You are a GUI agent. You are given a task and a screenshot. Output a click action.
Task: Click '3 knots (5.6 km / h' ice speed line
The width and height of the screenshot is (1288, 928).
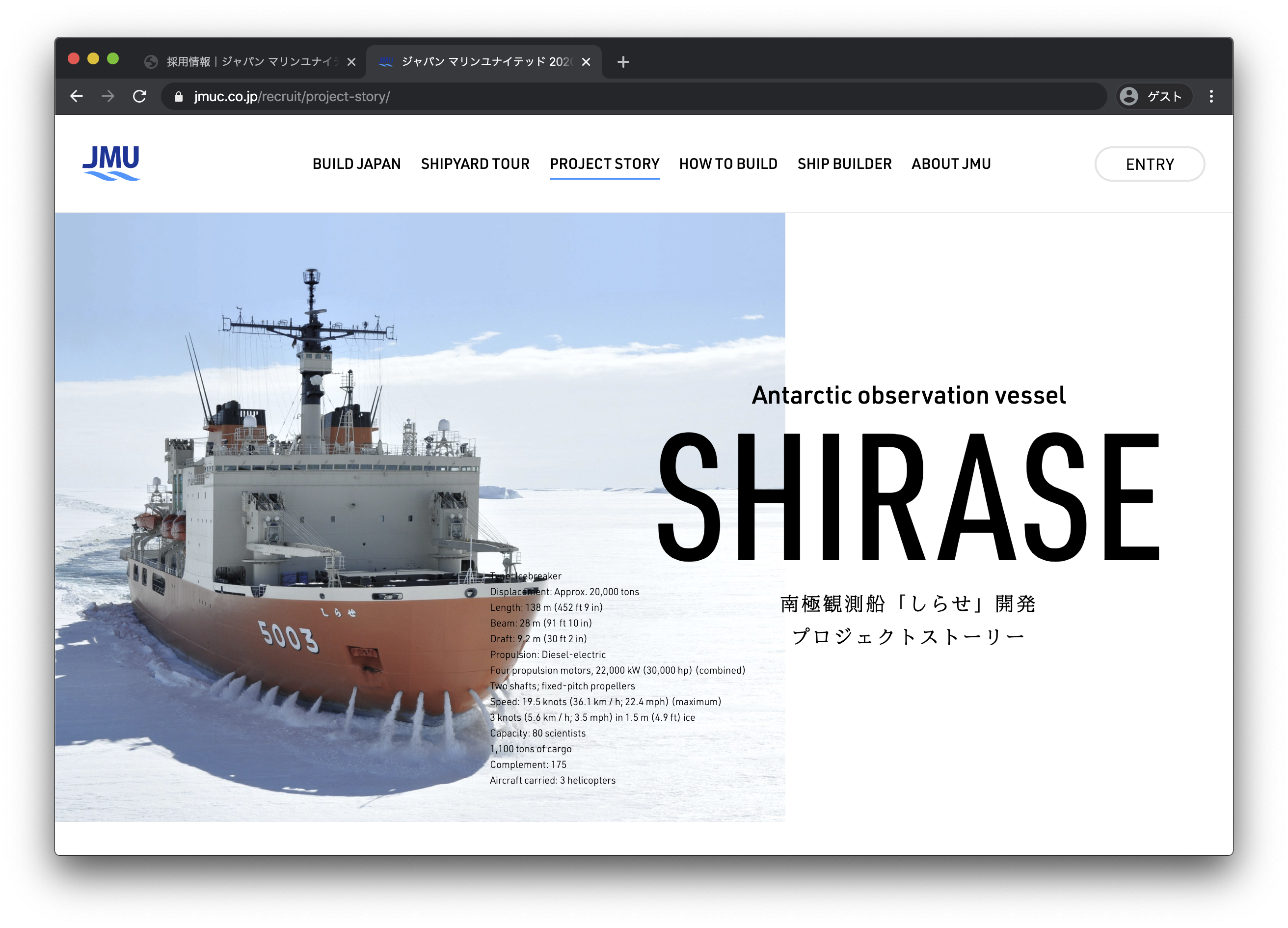[x=592, y=718]
